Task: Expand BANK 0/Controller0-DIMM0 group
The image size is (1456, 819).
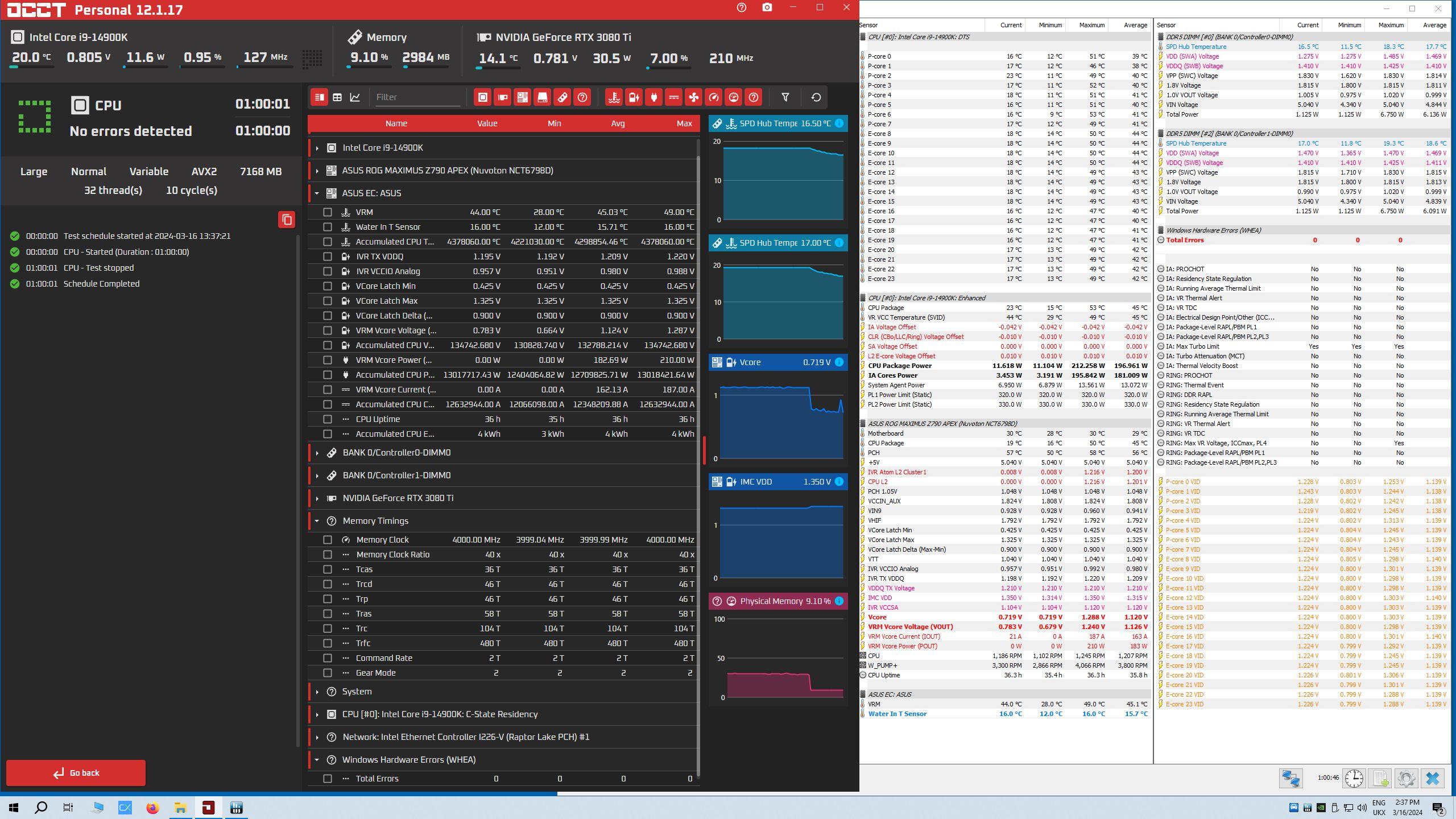Action: (x=317, y=453)
